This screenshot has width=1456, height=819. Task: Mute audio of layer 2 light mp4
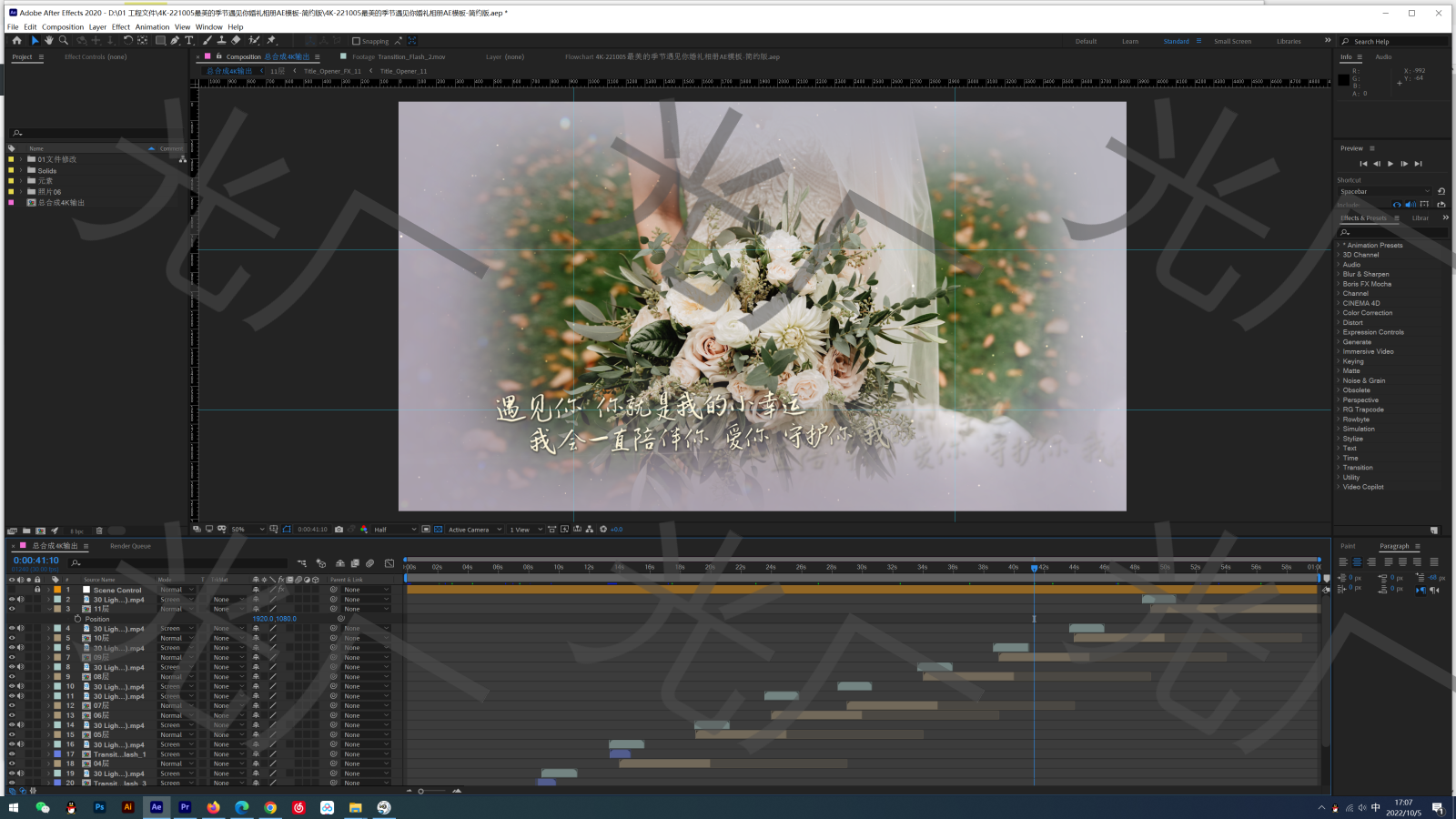(x=20, y=600)
